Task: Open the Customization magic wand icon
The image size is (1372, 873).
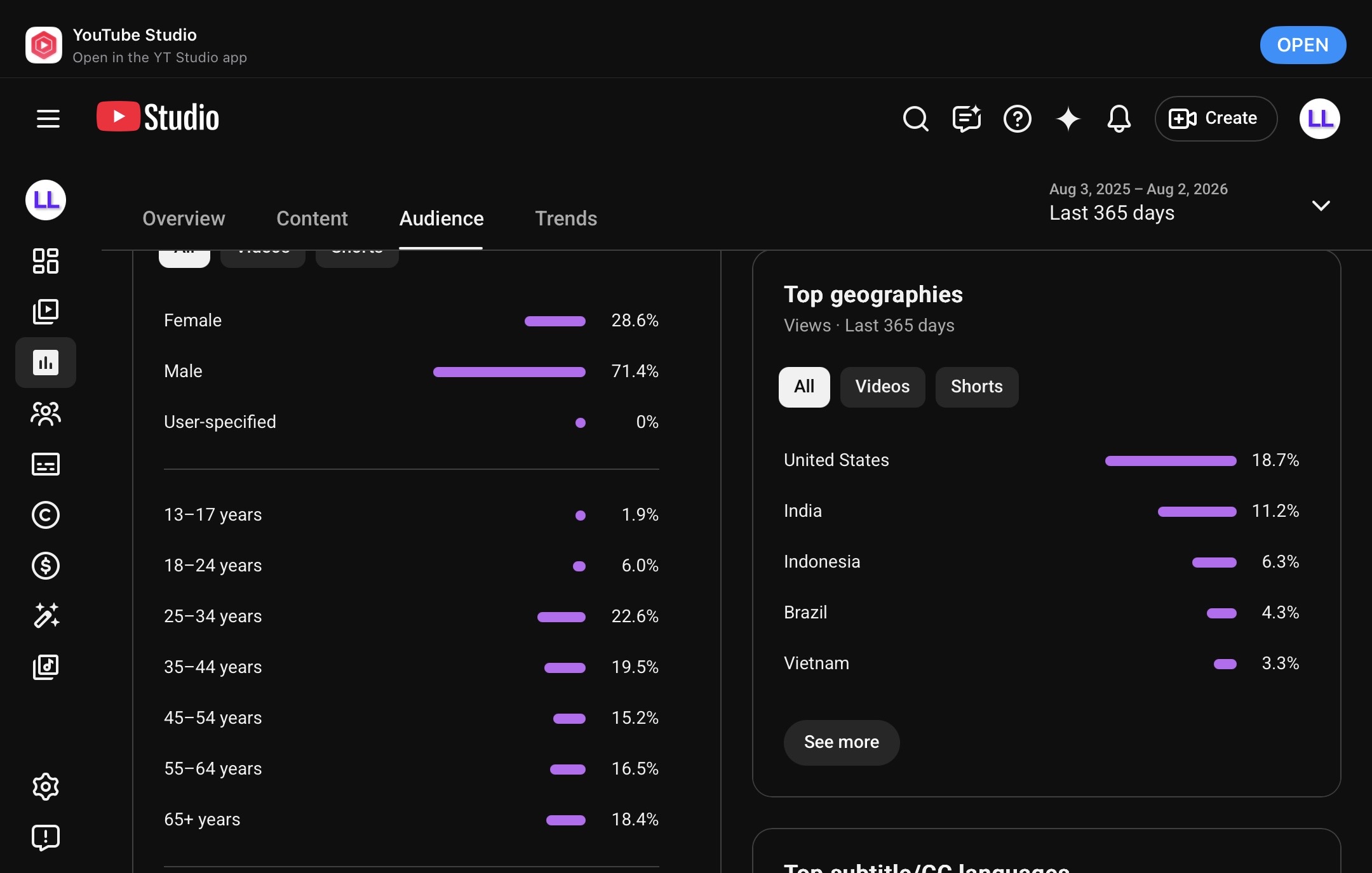Action: pyautogui.click(x=46, y=615)
